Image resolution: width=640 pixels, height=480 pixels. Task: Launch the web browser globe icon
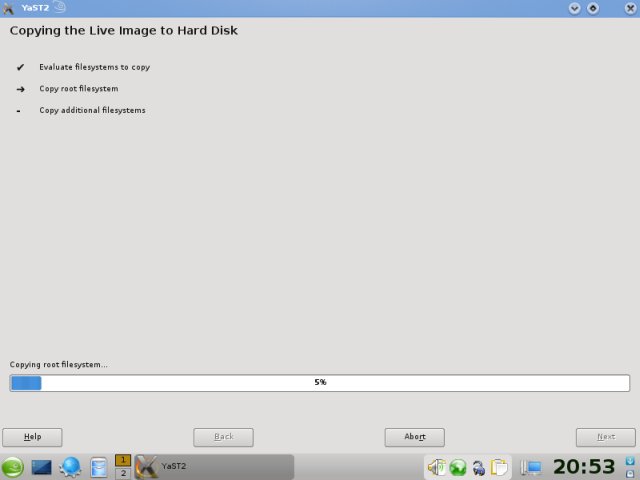click(70, 467)
